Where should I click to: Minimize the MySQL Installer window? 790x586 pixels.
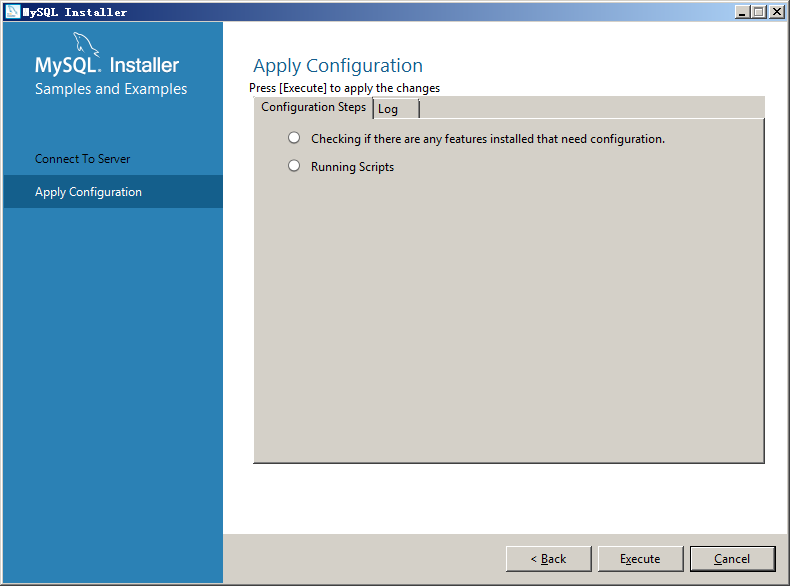[741, 12]
